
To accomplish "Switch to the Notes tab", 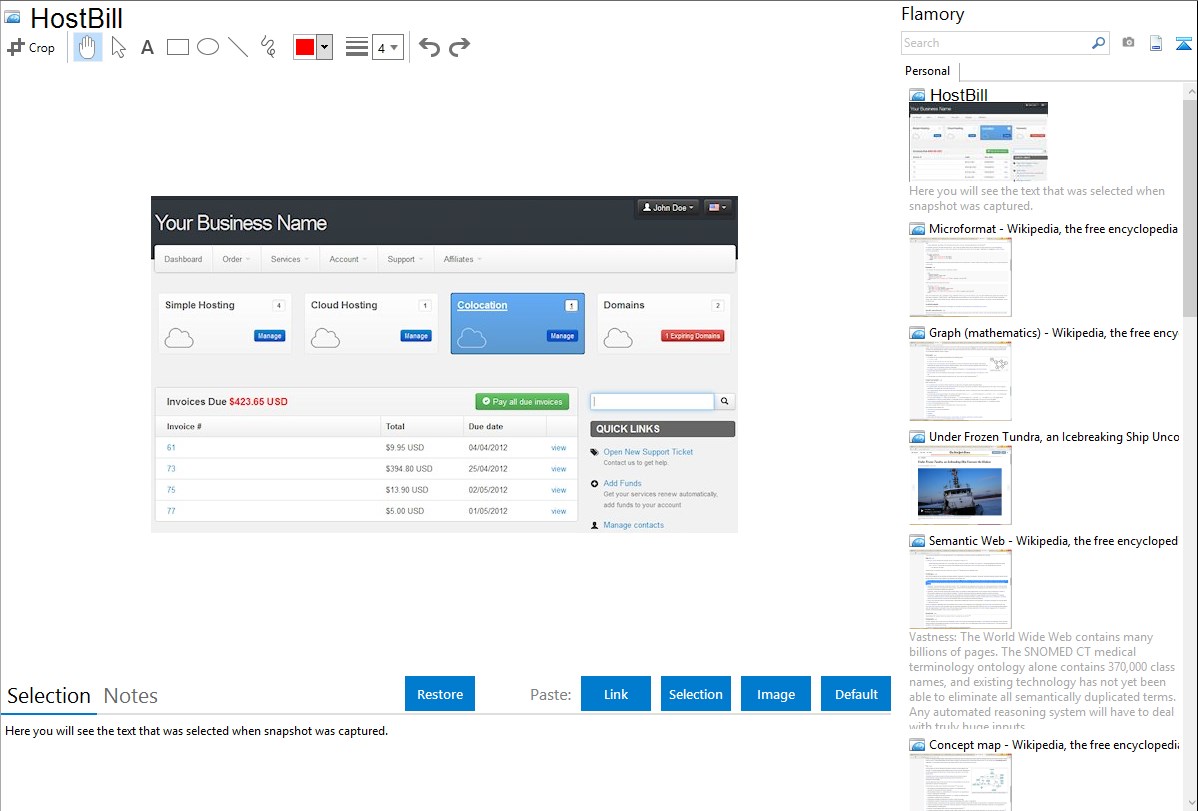I will [x=131, y=696].
